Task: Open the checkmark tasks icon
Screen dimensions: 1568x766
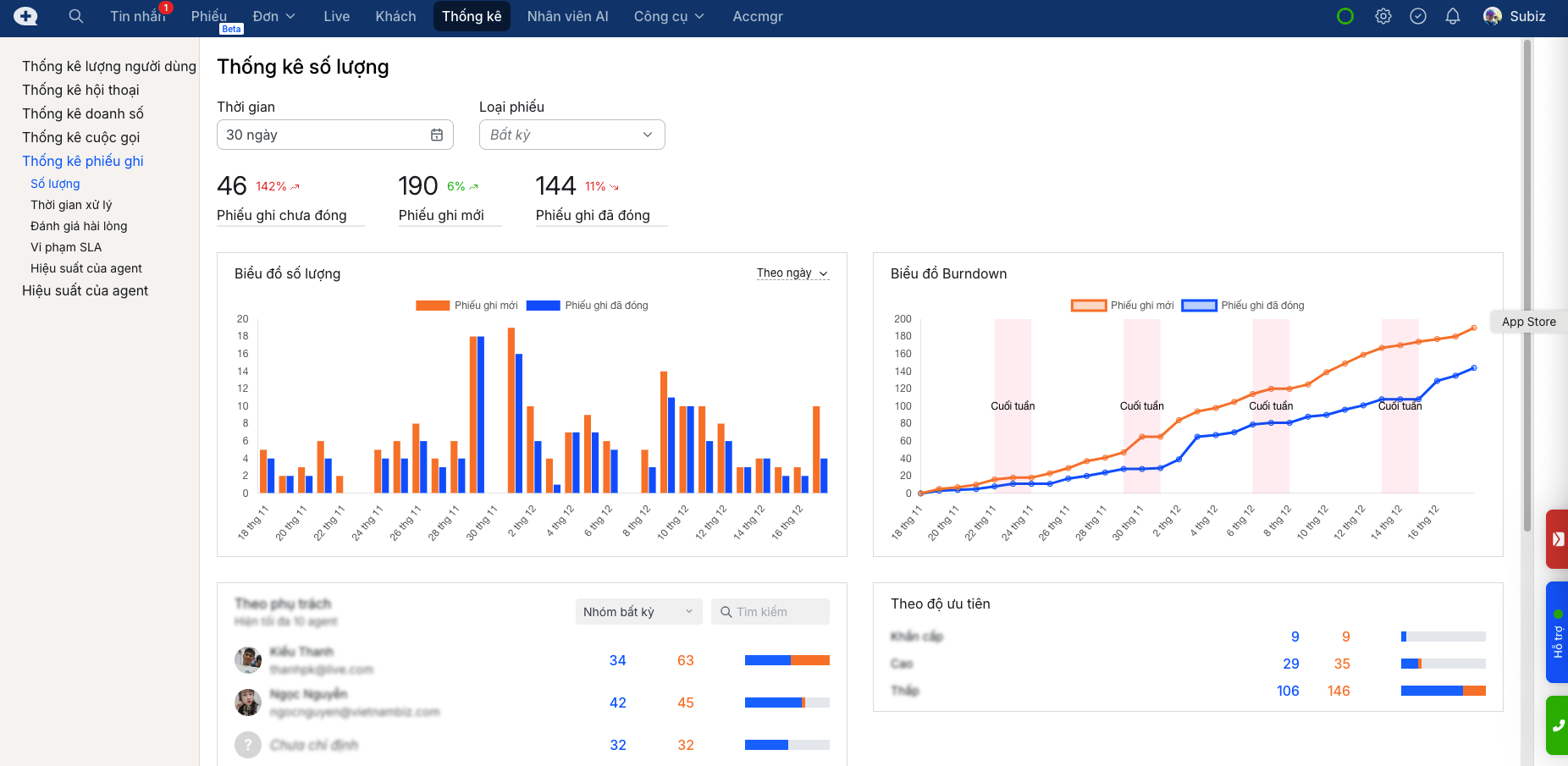Action: pyautogui.click(x=1417, y=16)
